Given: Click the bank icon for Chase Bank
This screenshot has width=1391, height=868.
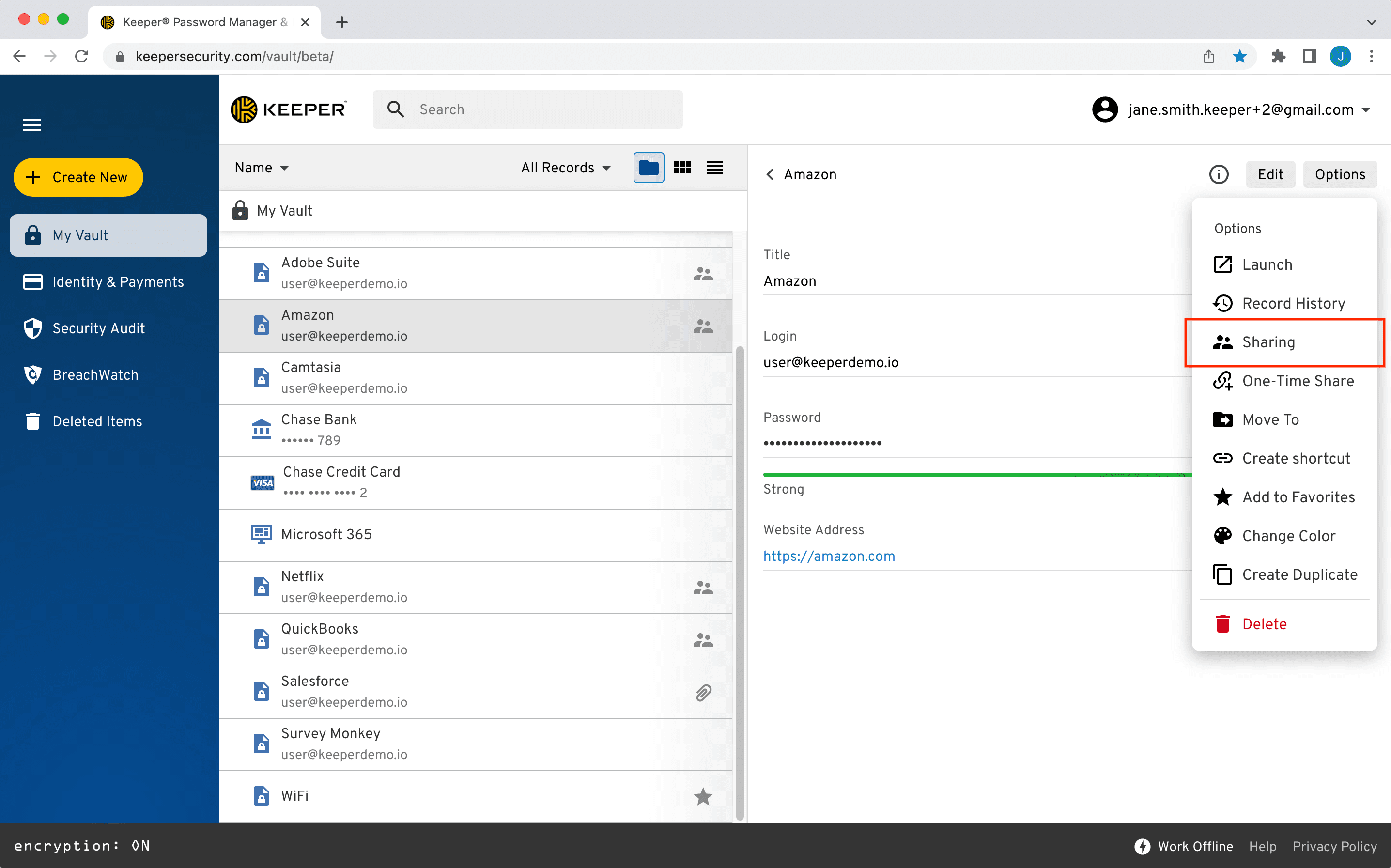Looking at the screenshot, I should (x=261, y=430).
